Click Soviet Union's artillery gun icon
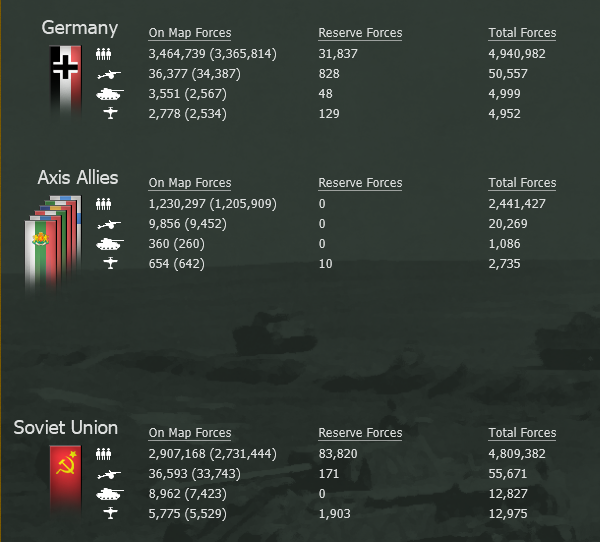 coord(109,474)
